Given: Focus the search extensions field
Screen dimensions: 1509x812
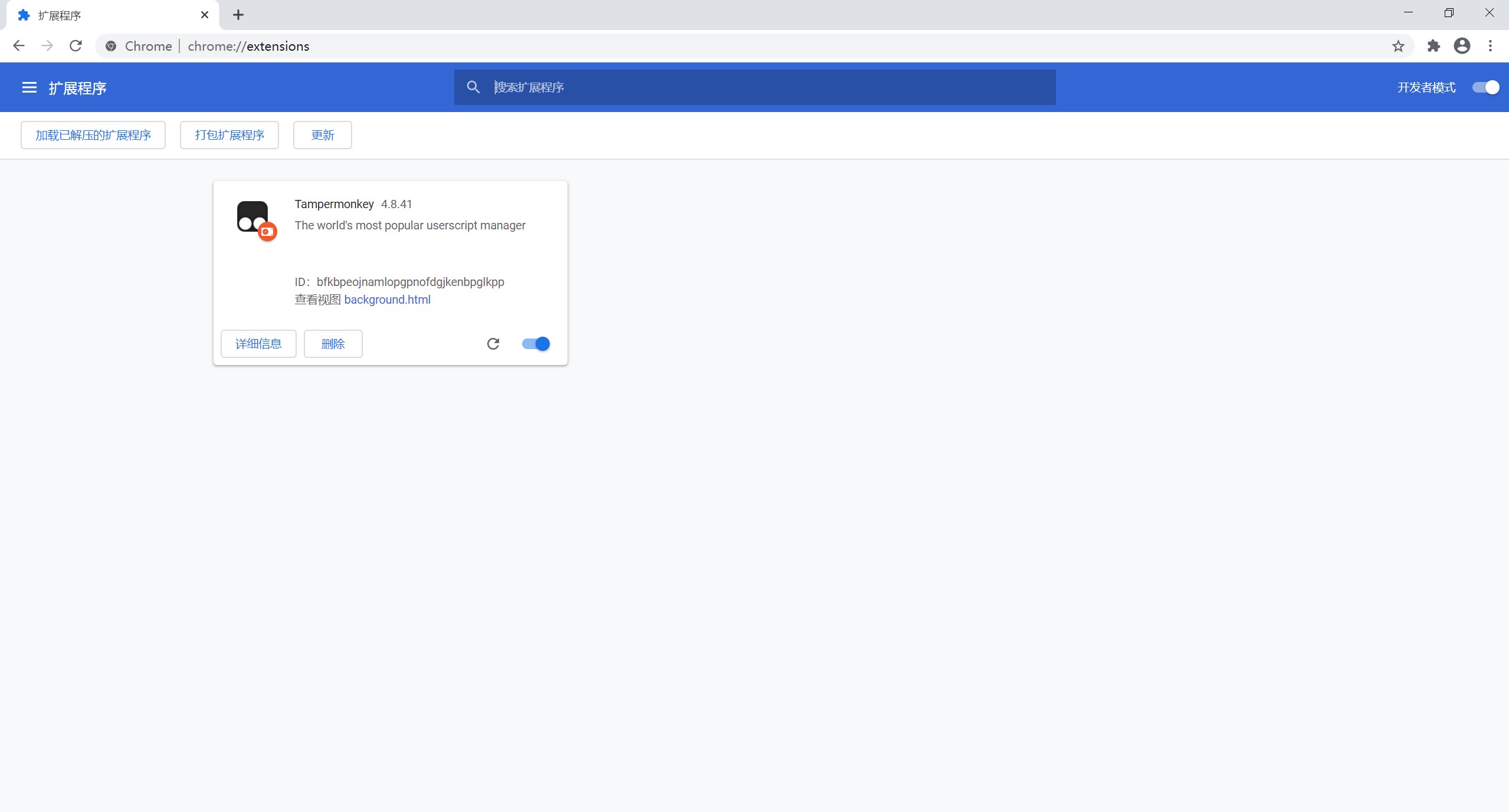Looking at the screenshot, I should pyautogui.click(x=755, y=87).
